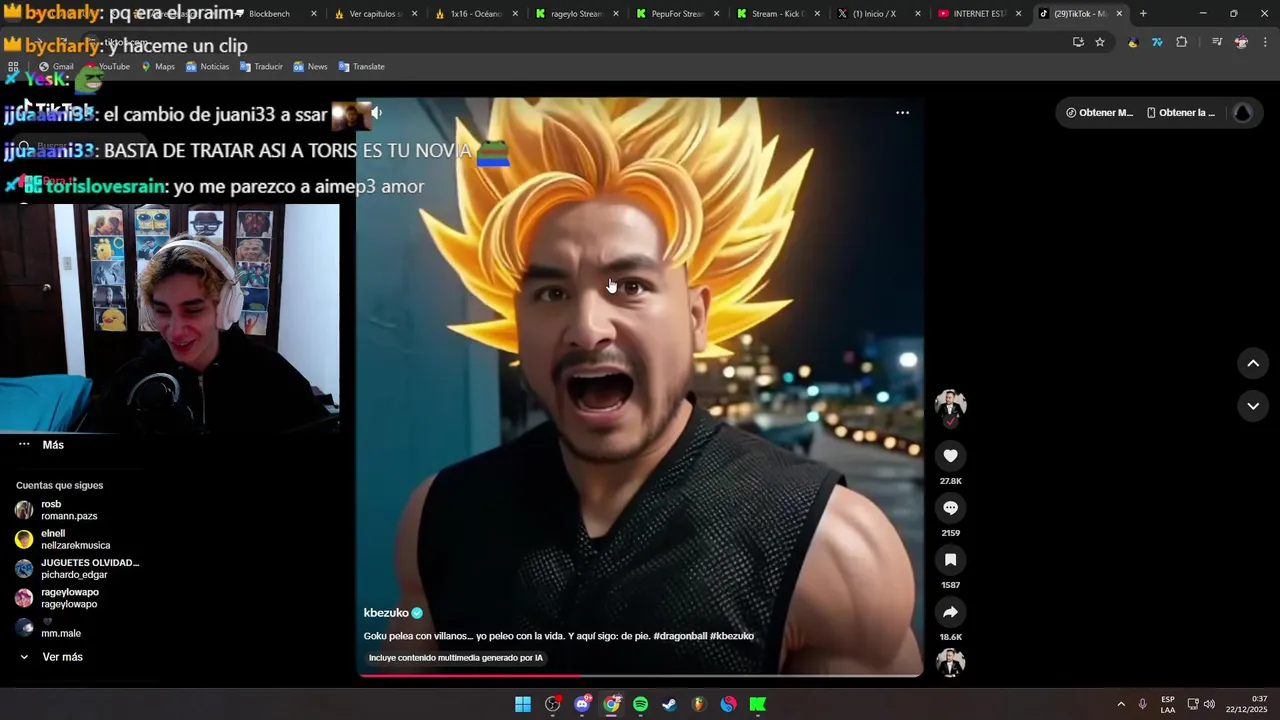The width and height of the screenshot is (1280, 720).
Task: Open the YouTube bookmark
Action: pos(107,67)
